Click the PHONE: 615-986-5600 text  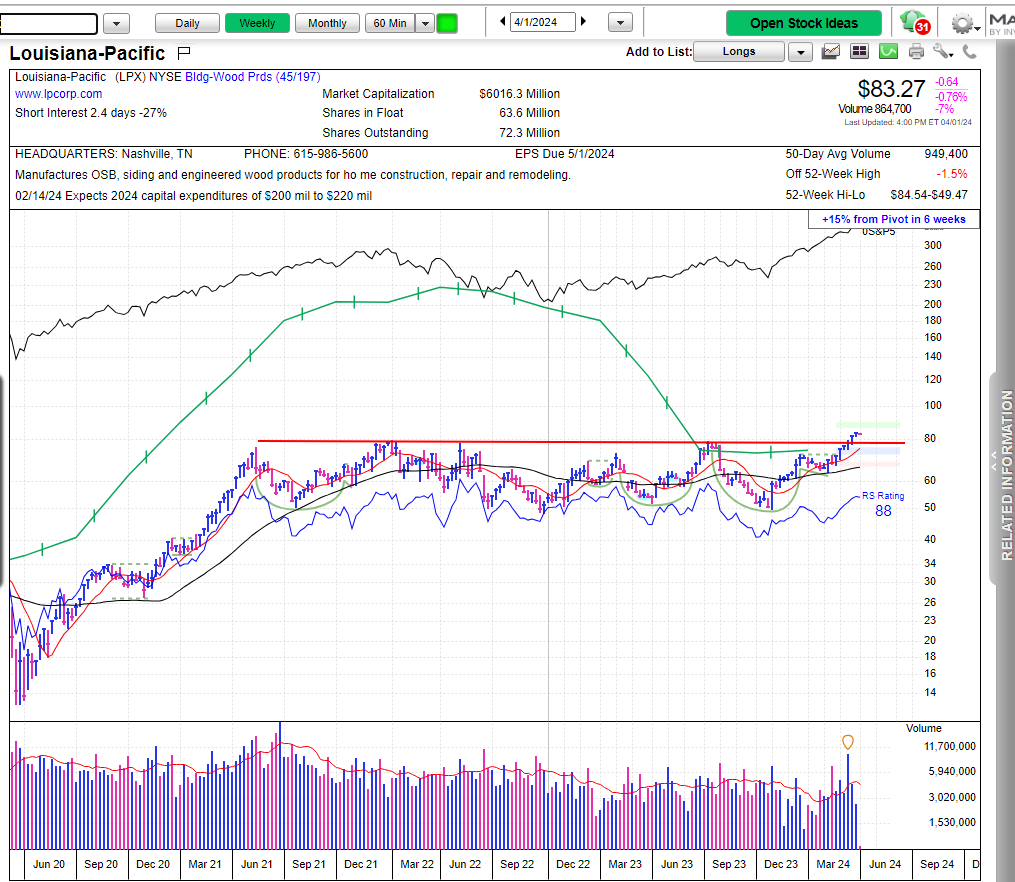pyautogui.click(x=306, y=154)
